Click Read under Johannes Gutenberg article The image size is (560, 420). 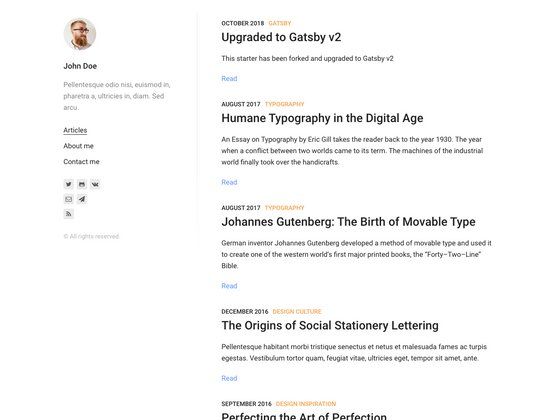tap(229, 286)
